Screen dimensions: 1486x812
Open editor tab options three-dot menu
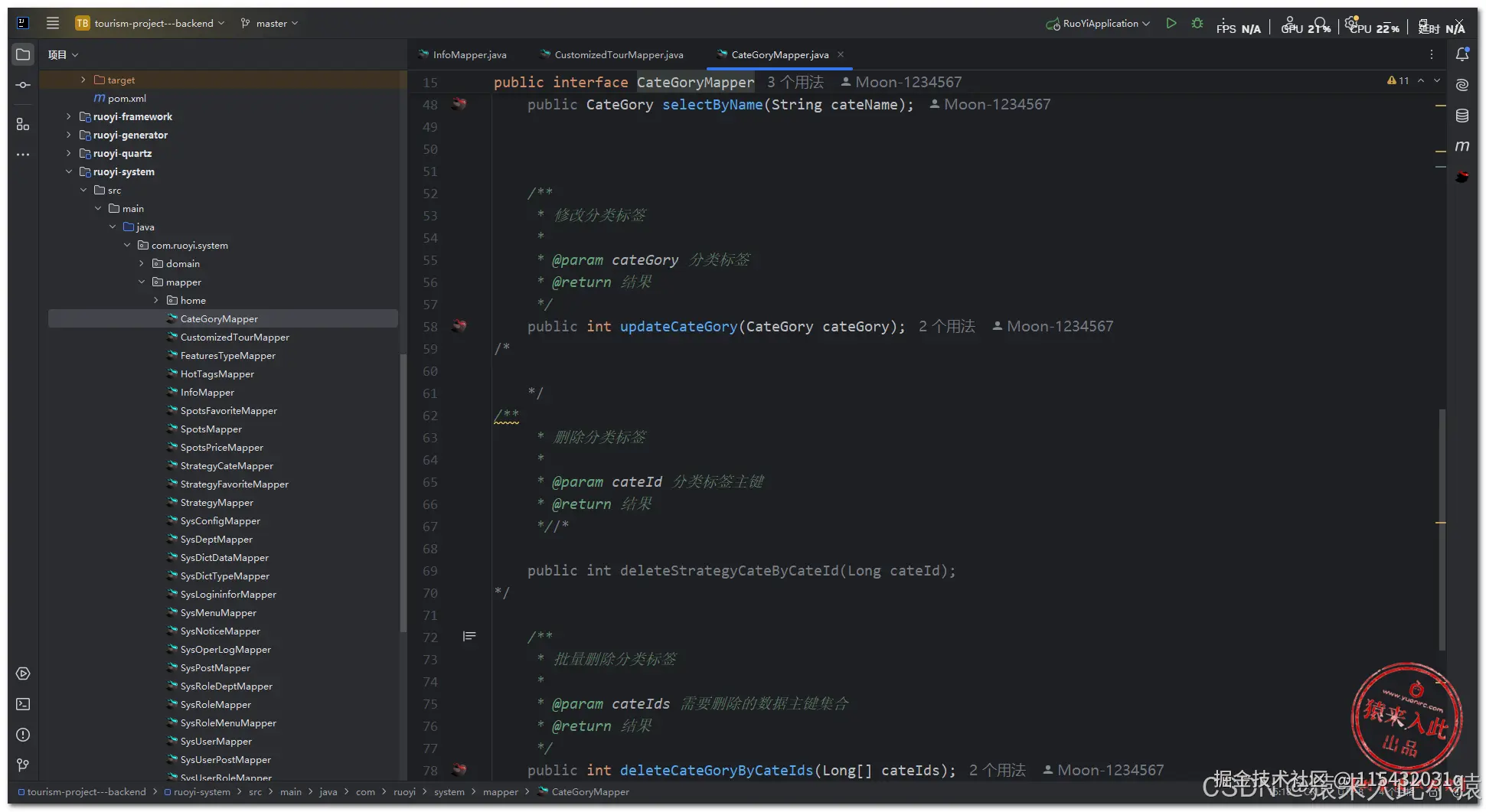(x=1431, y=54)
